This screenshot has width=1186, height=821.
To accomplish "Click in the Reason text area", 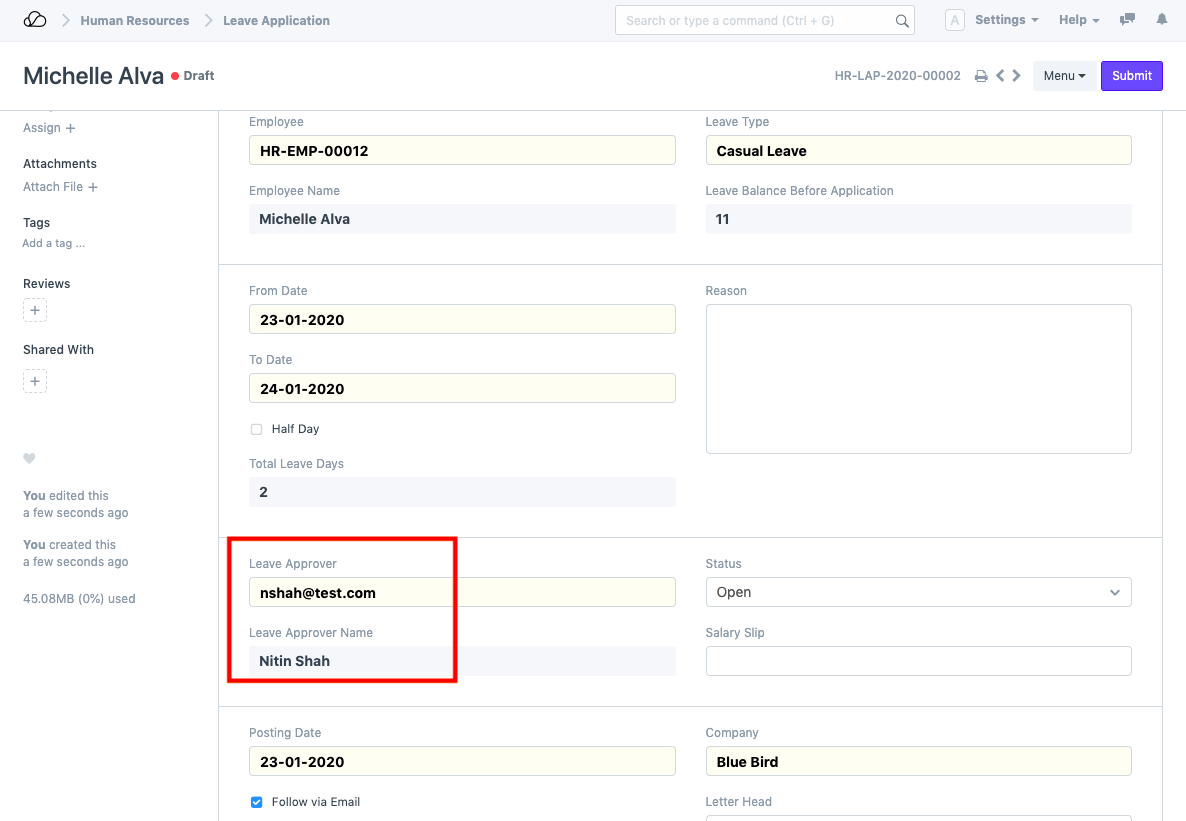I will (918, 379).
